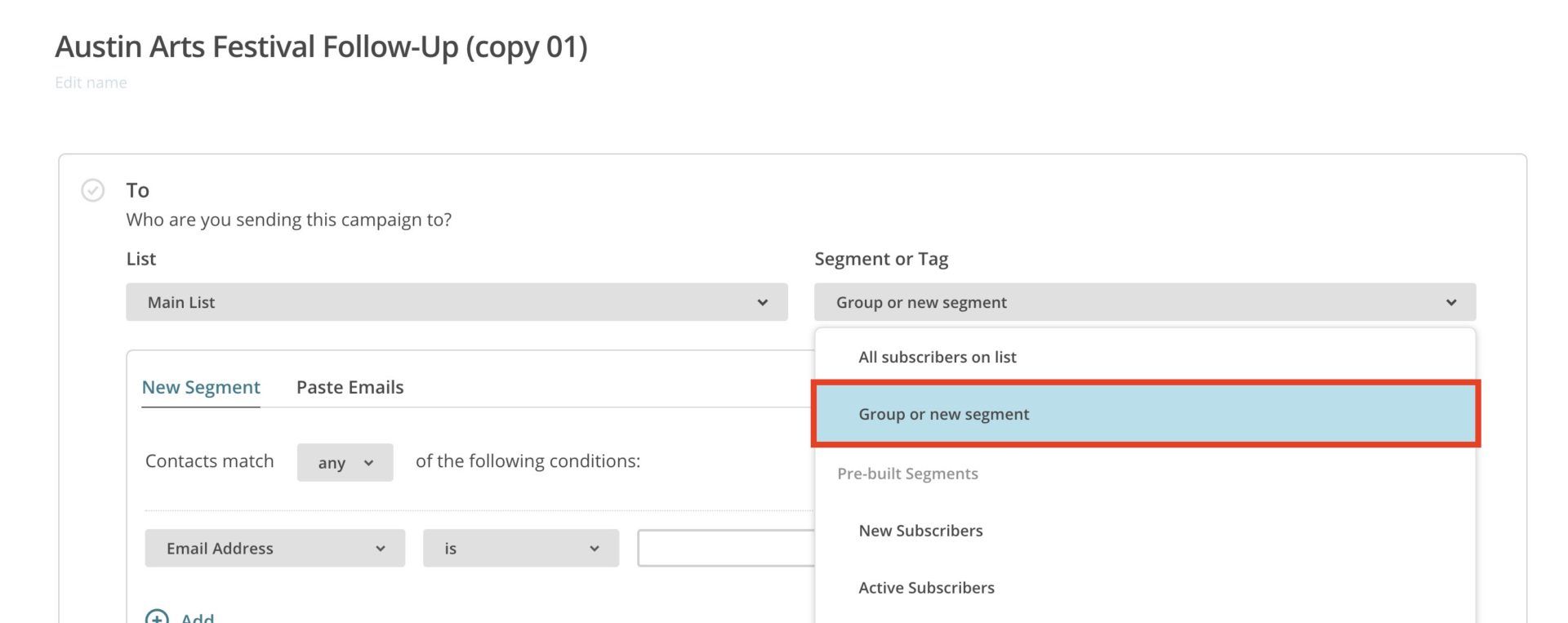Viewport: 1568px width, 623px height.
Task: Click the 'To' section heading
Action: [x=137, y=190]
